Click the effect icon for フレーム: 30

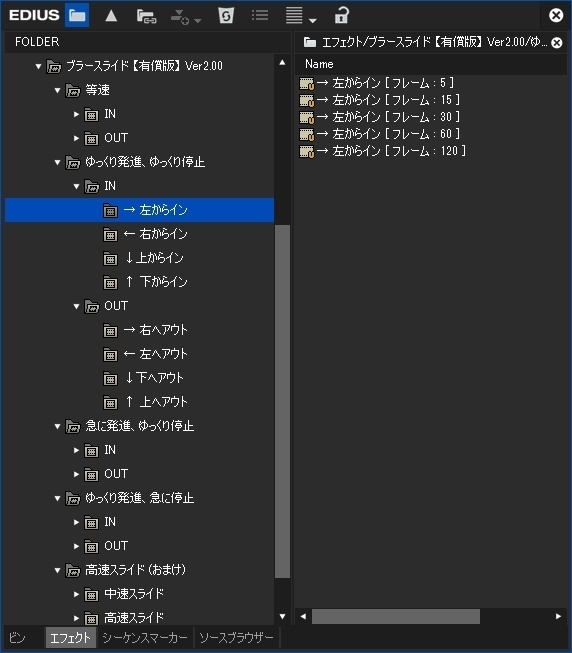[x=307, y=117]
